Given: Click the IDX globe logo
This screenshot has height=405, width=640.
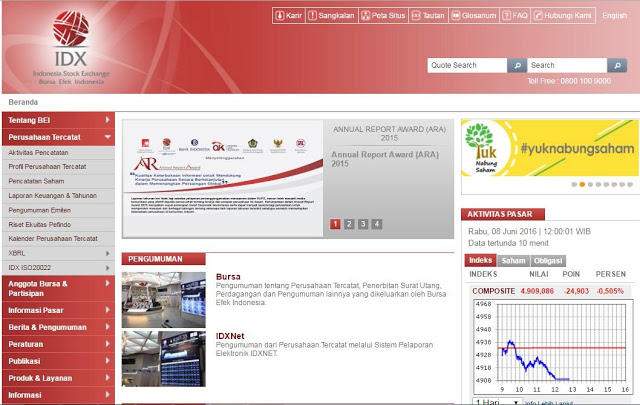Looking at the screenshot, I should pyautogui.click(x=71, y=28).
